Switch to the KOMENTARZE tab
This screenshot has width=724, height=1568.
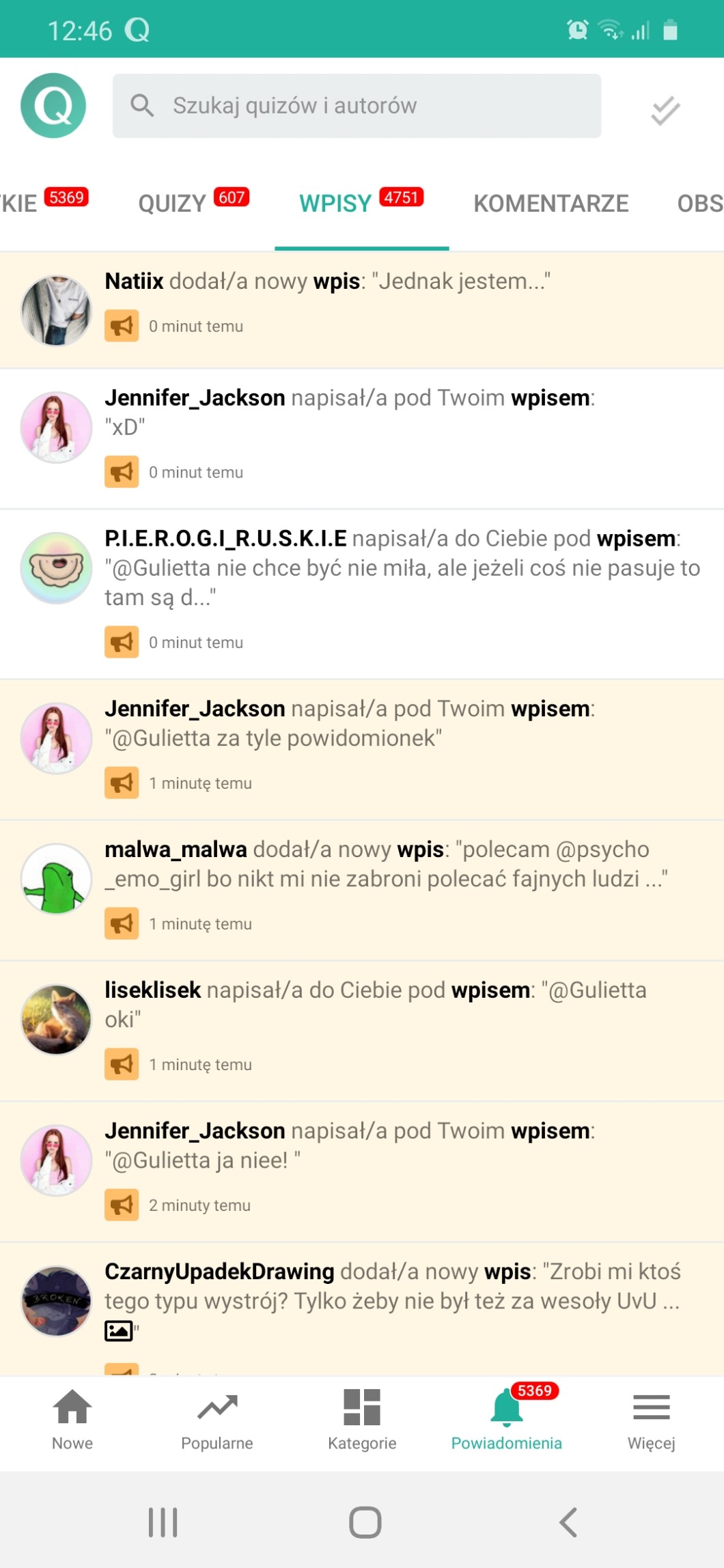pyautogui.click(x=551, y=203)
